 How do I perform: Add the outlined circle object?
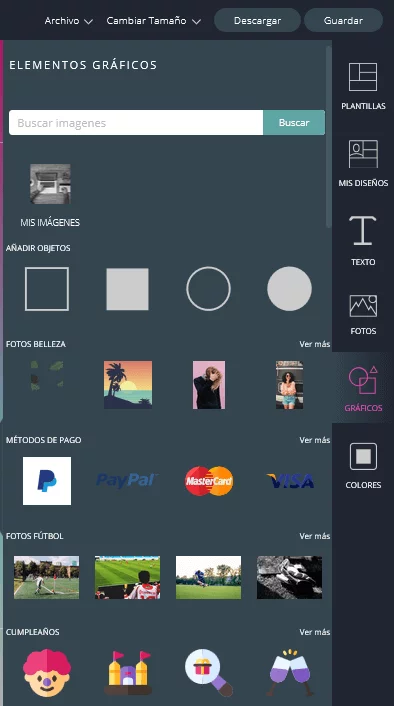point(208,289)
